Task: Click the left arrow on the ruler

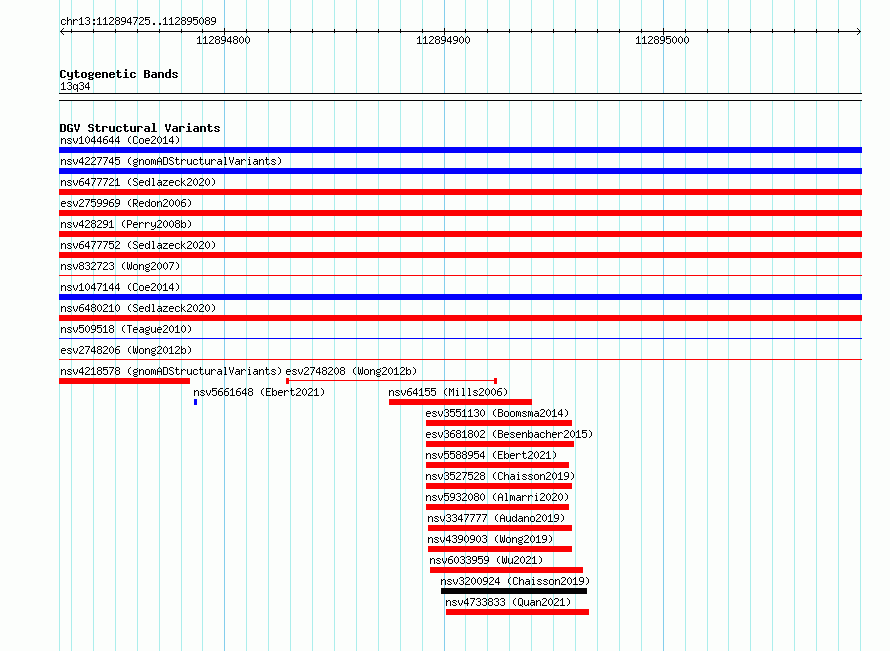Action: (x=63, y=31)
